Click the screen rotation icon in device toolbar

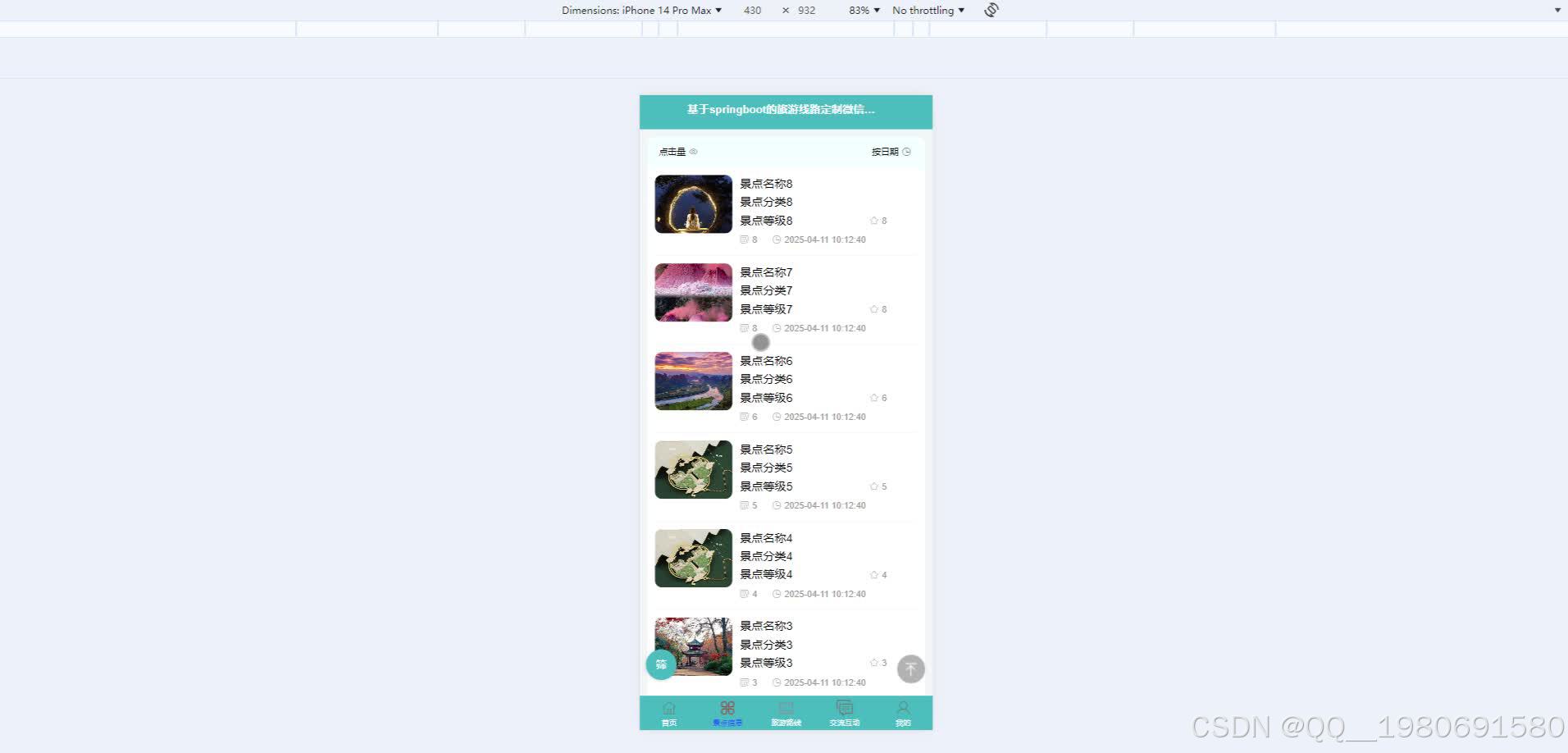point(991,10)
